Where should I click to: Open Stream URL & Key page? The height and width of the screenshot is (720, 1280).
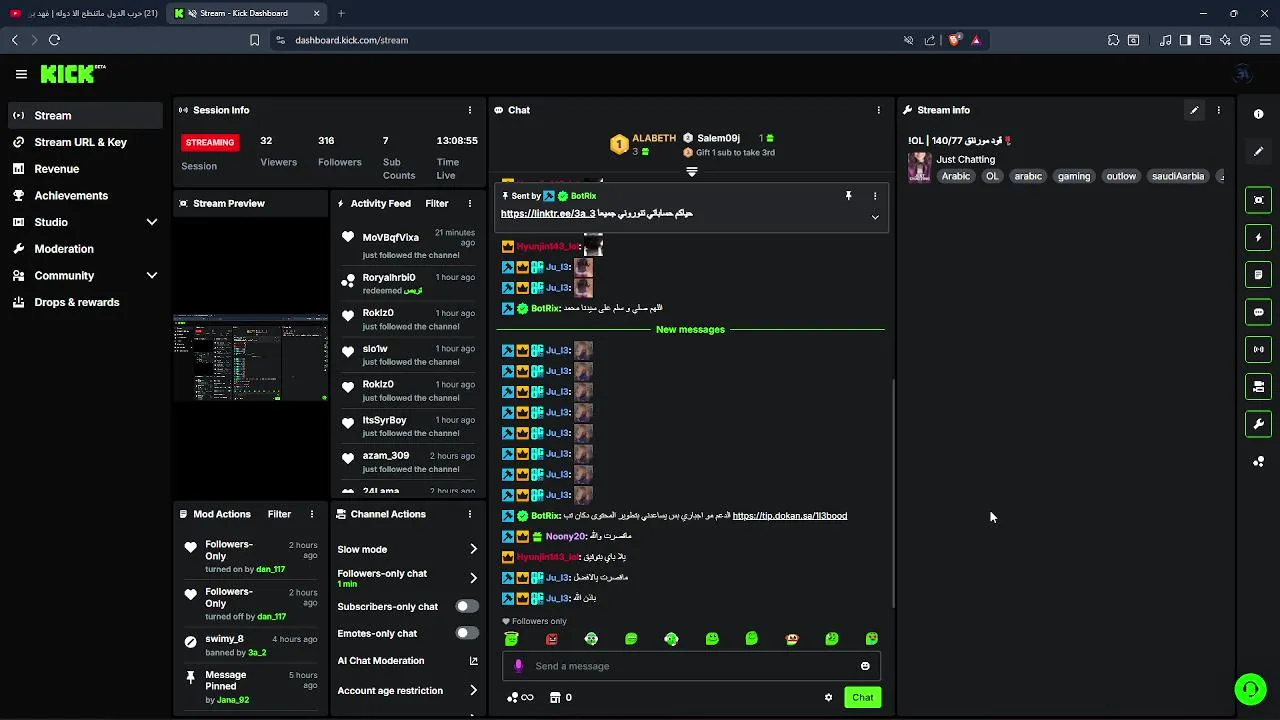pos(84,142)
